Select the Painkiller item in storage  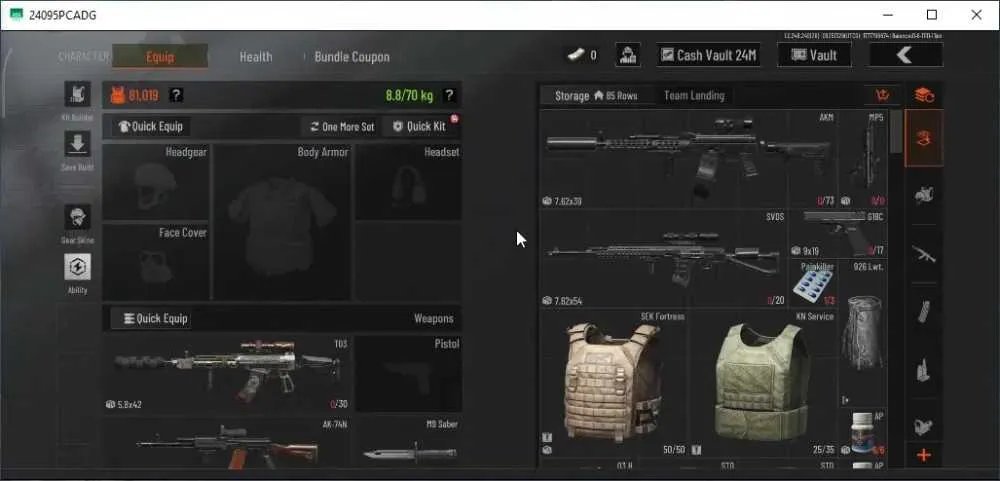pyautogui.click(x=813, y=283)
